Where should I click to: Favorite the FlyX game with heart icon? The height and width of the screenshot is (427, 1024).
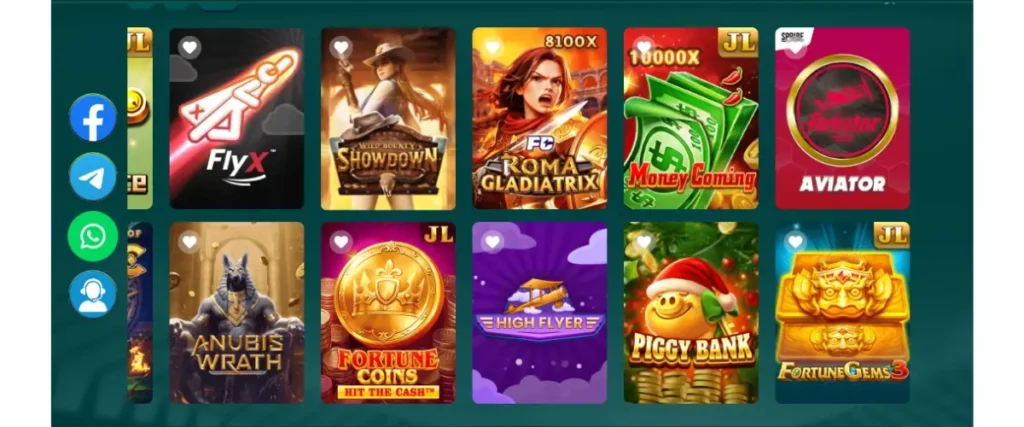(x=189, y=48)
